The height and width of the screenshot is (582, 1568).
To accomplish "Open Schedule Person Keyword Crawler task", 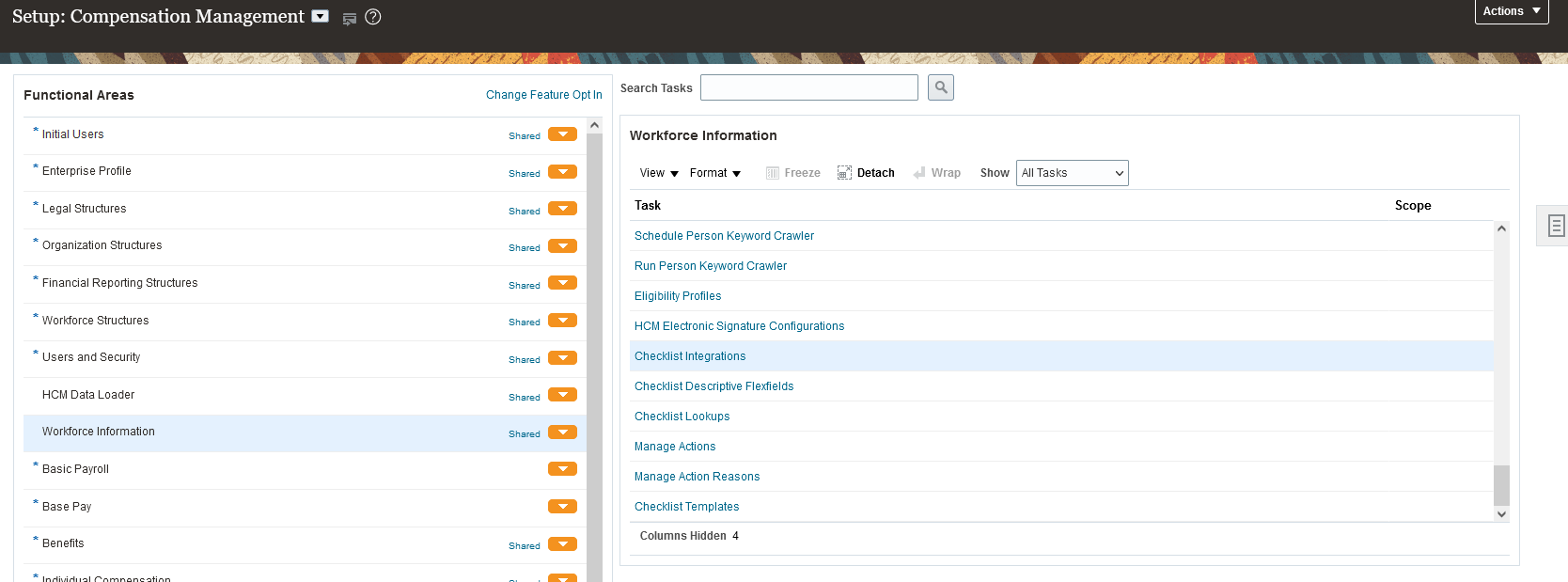I will click(x=724, y=236).
